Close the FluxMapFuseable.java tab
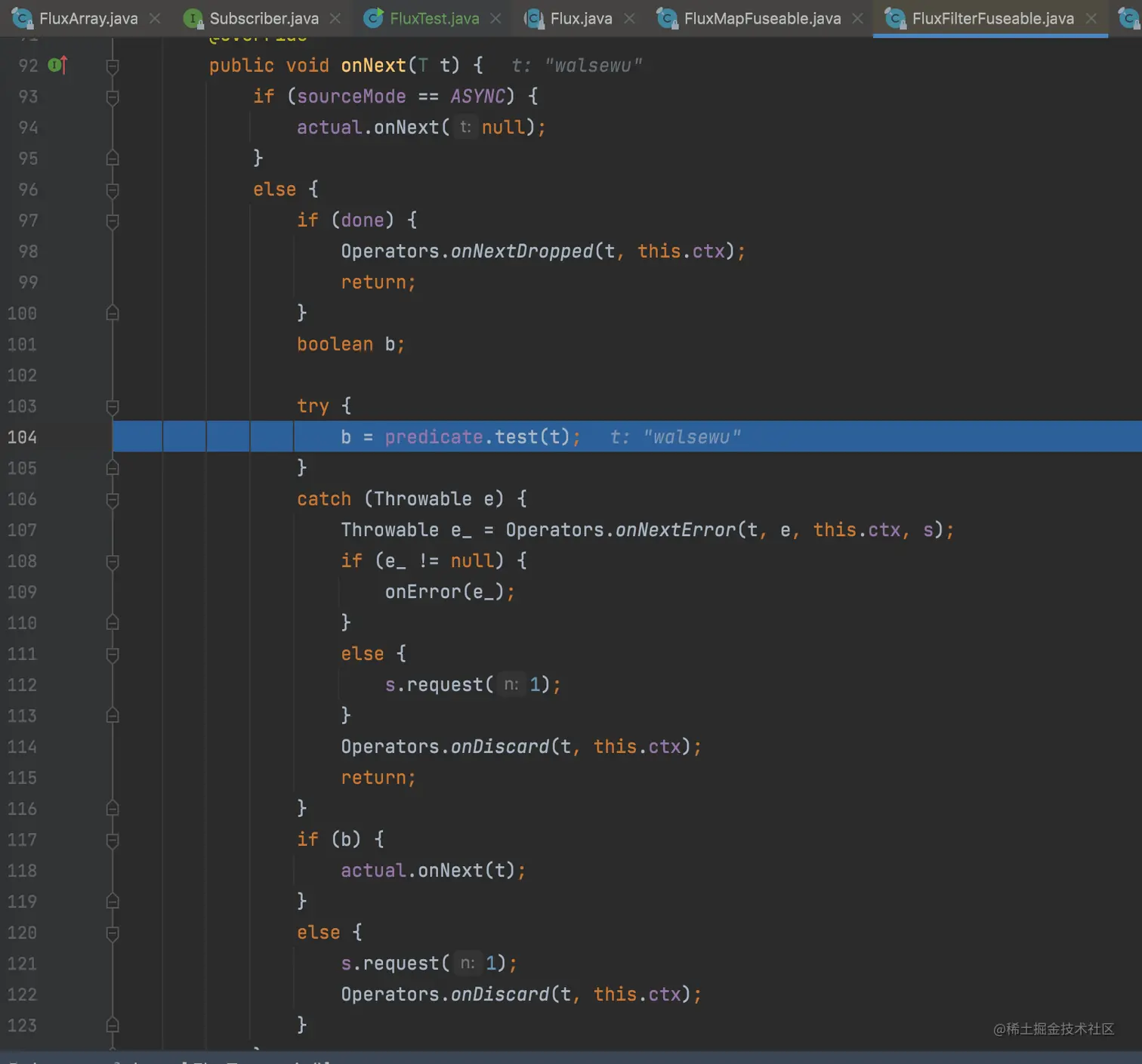This screenshot has width=1142, height=1064. pyautogui.click(x=857, y=18)
